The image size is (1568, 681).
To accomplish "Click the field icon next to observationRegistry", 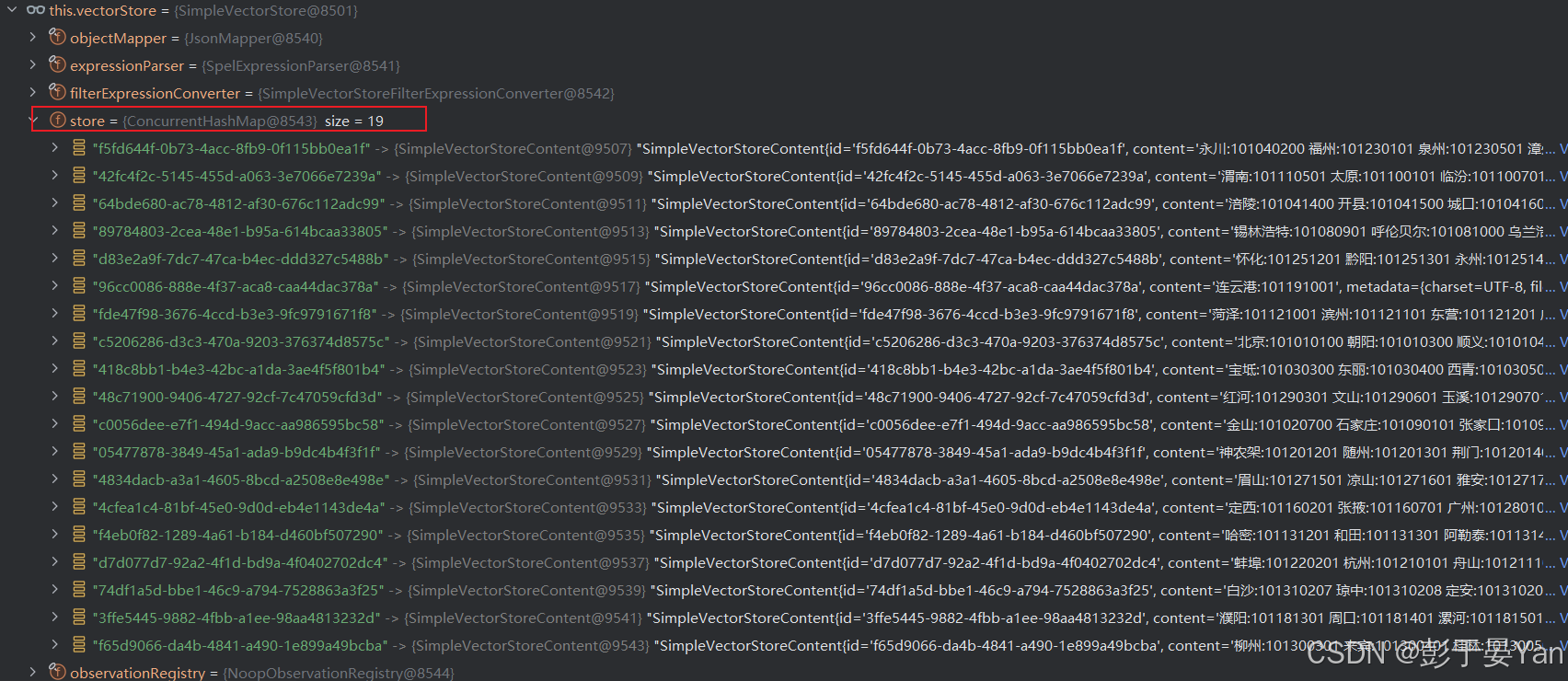I will [x=57, y=672].
